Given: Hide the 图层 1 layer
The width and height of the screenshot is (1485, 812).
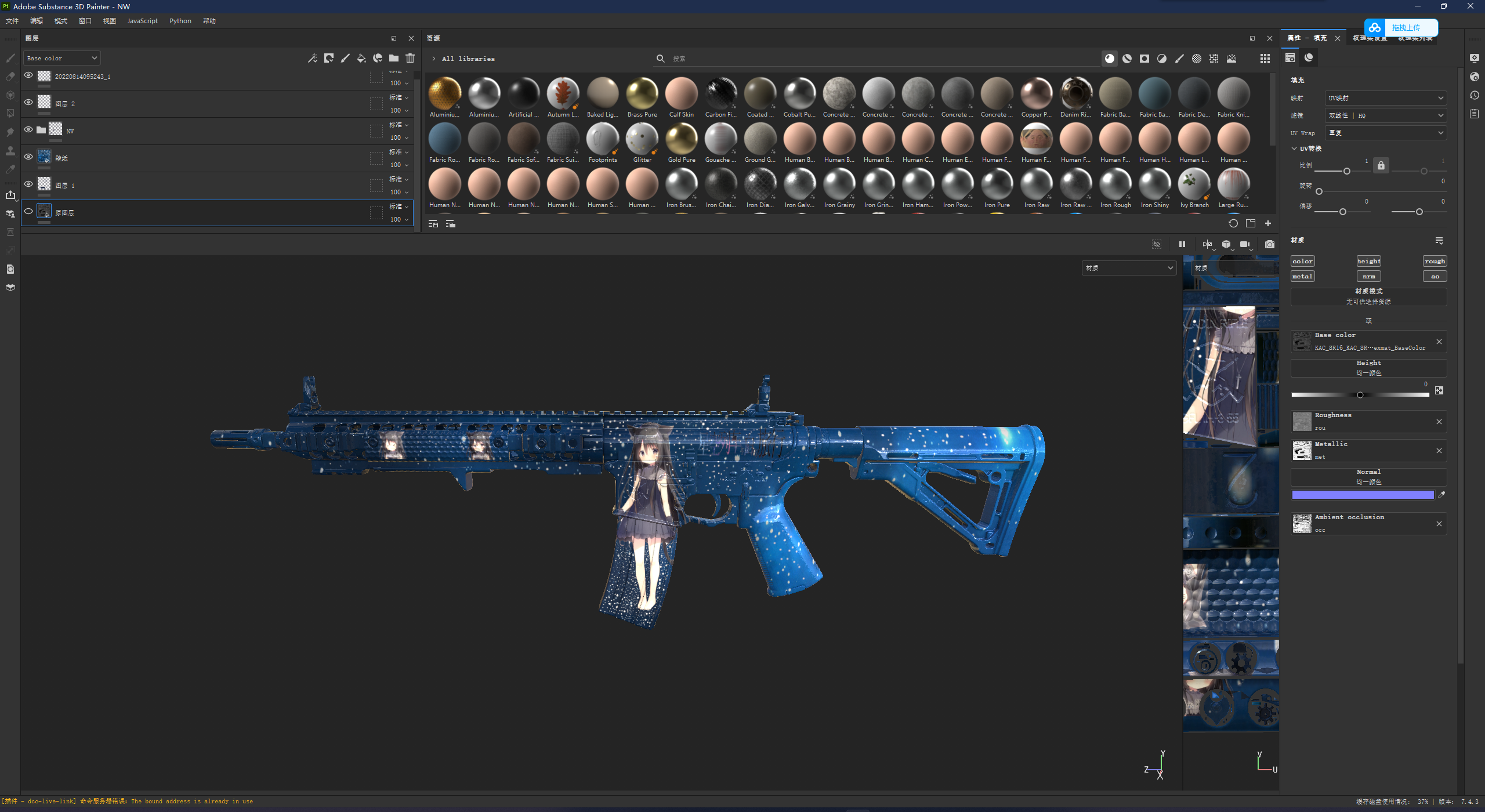Looking at the screenshot, I should pyautogui.click(x=28, y=184).
